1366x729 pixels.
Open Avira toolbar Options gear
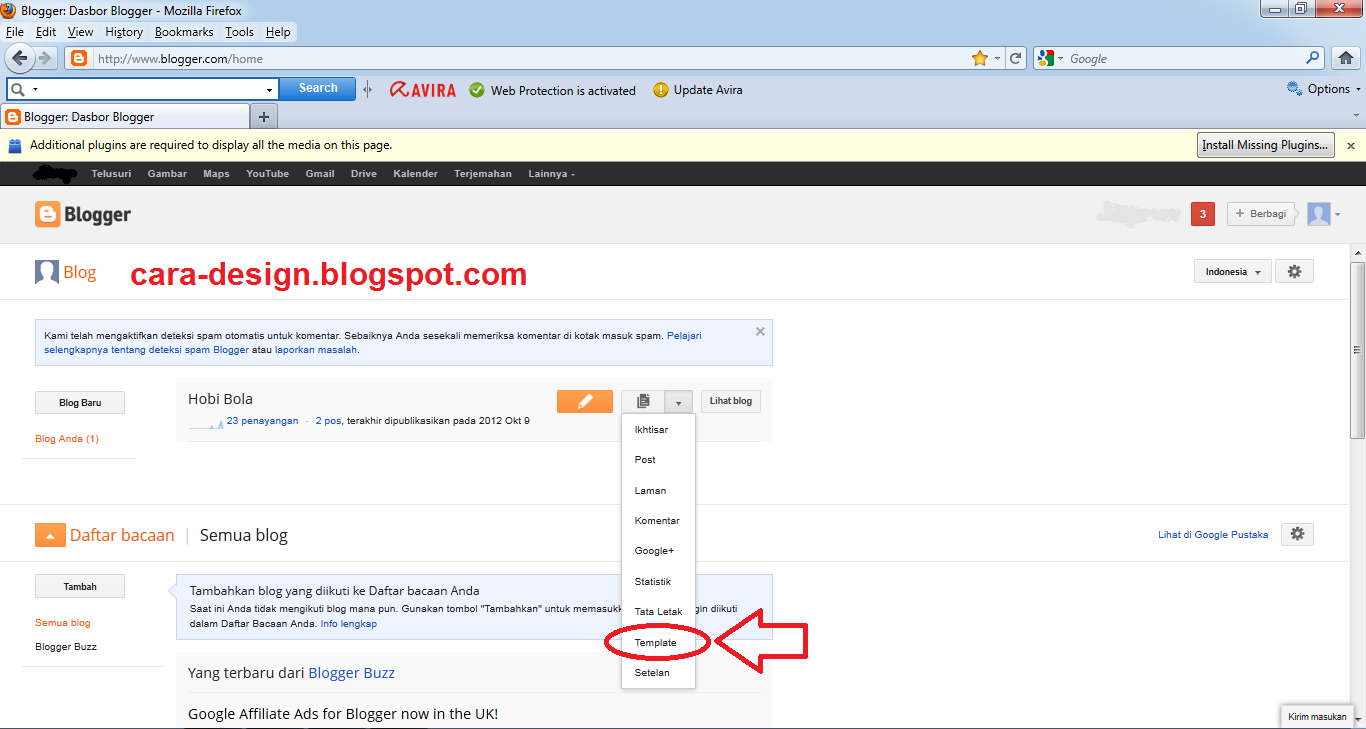click(x=1294, y=89)
